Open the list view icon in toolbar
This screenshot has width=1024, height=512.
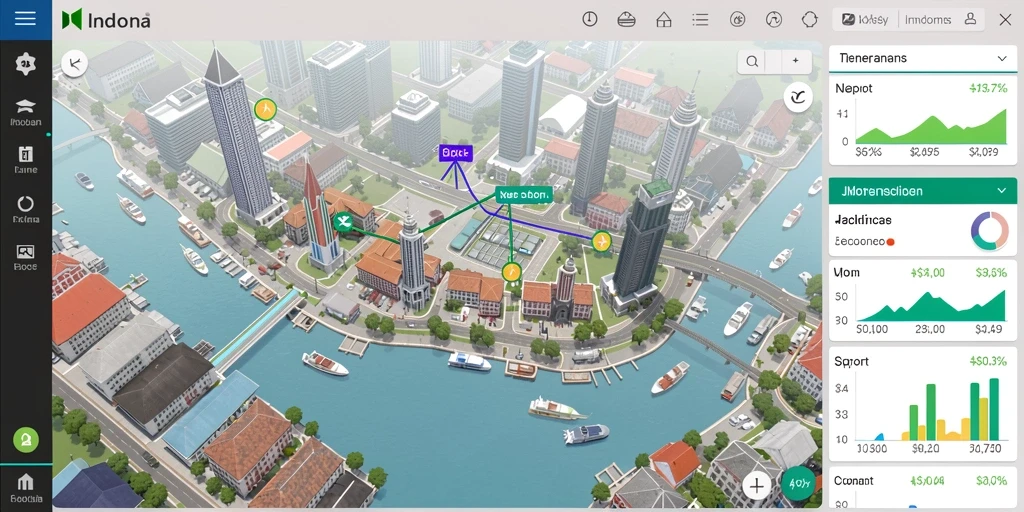pos(700,19)
